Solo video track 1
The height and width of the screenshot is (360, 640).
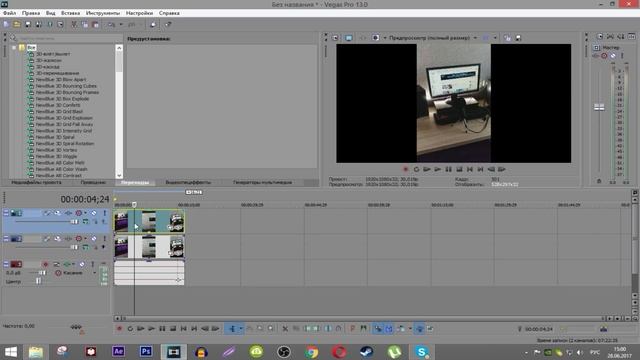point(104,213)
